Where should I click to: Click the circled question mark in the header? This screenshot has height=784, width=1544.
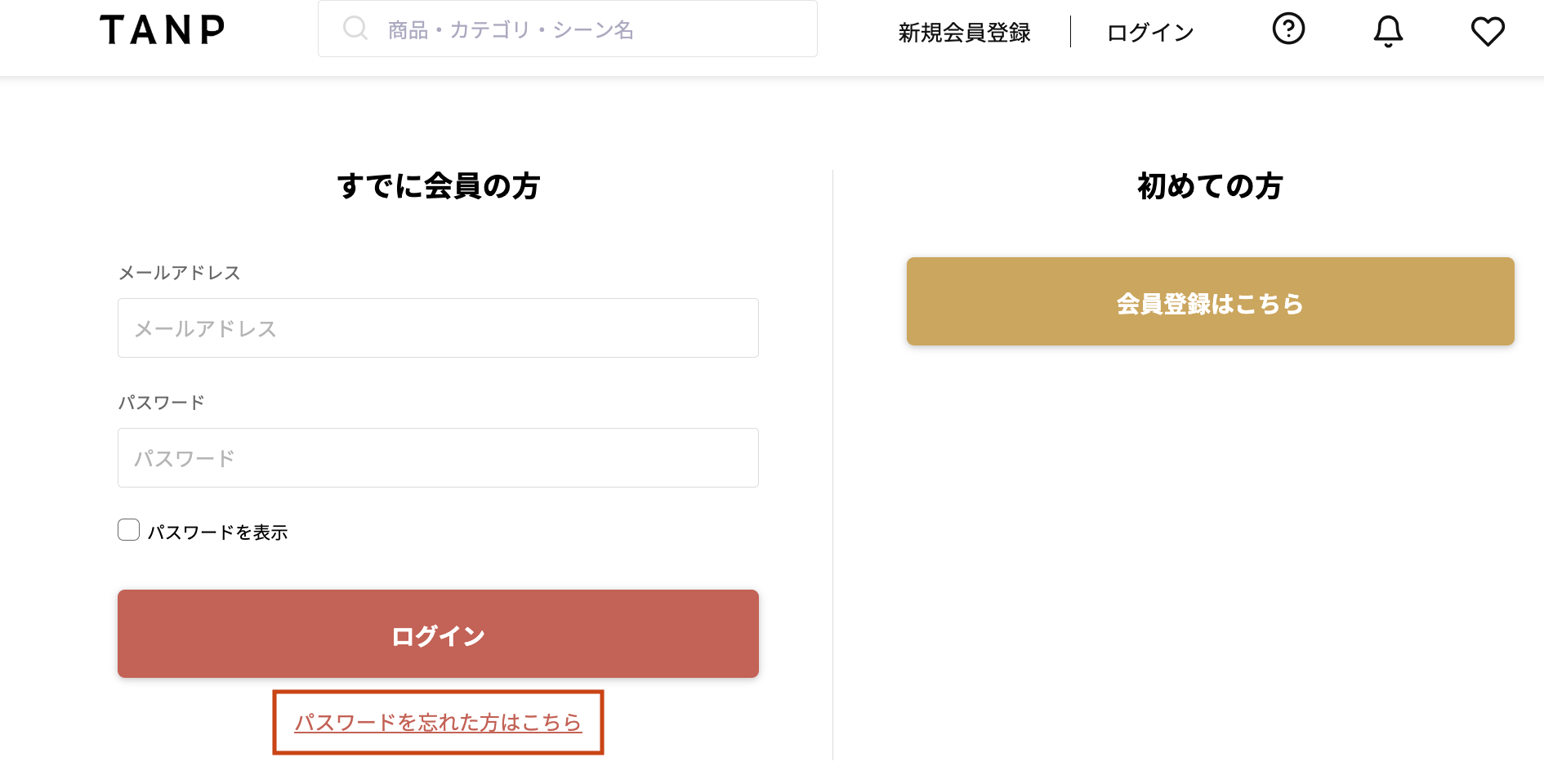[x=1288, y=30]
